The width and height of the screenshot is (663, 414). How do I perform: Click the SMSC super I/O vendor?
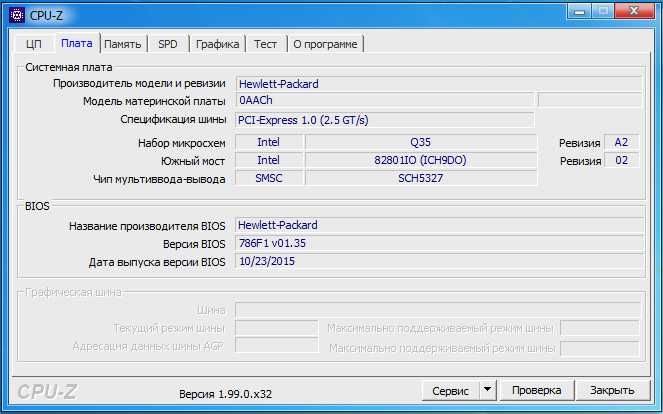[269, 178]
